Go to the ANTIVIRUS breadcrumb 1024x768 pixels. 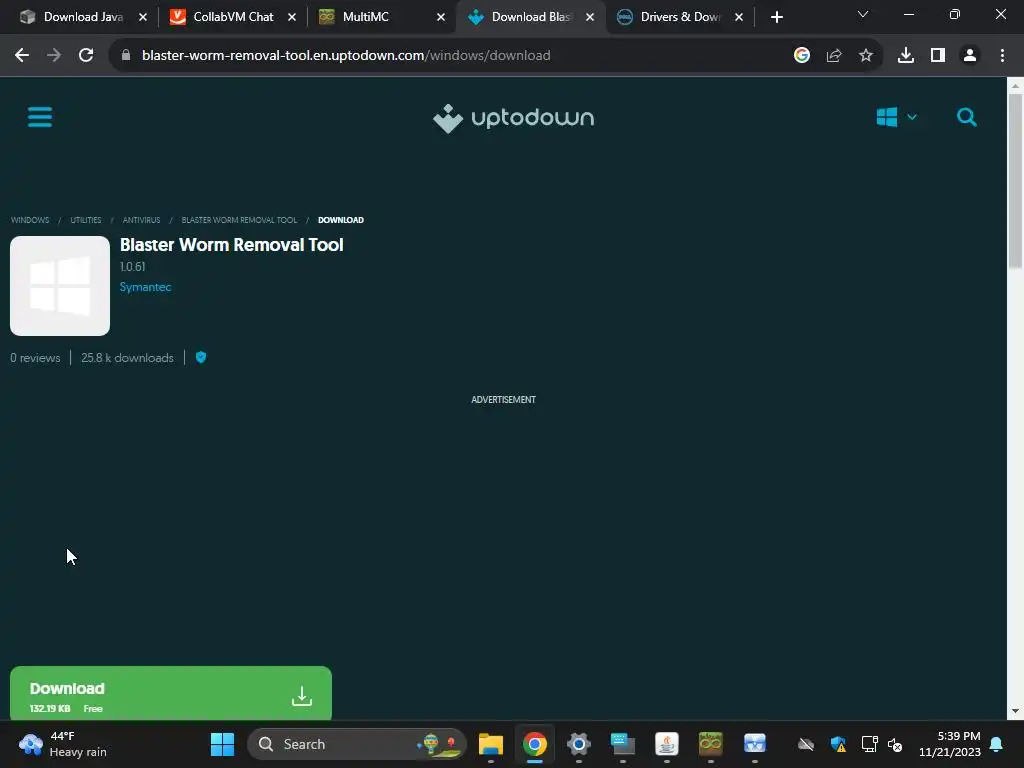[x=141, y=220]
